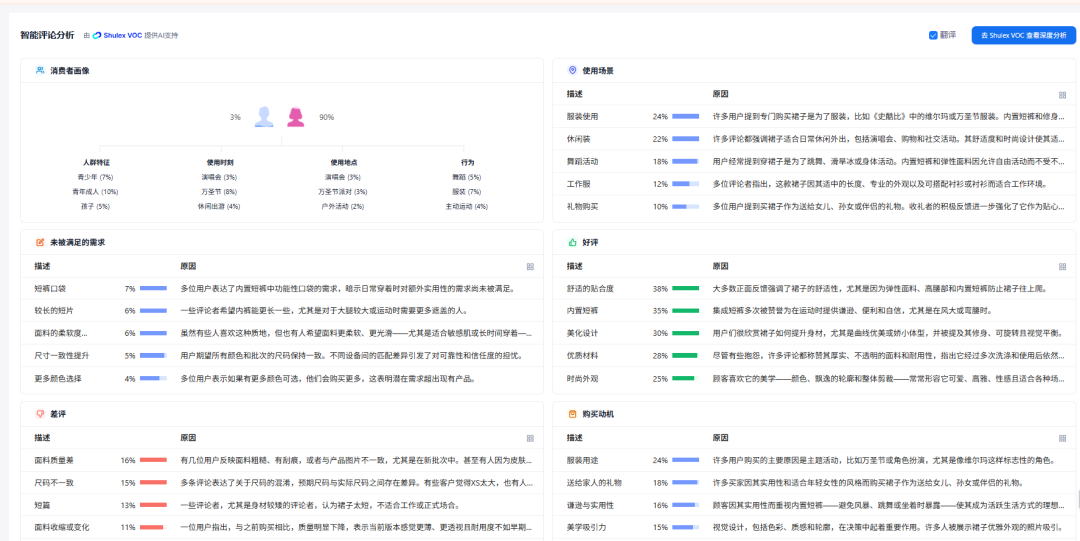1080x541 pixels.
Task: Click the pink female avatar icon
Action: point(296,116)
